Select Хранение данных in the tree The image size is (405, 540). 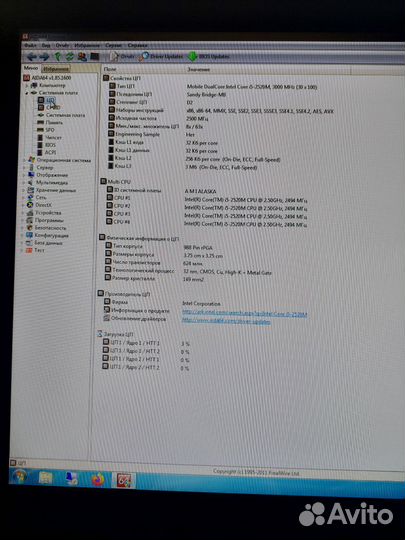[x=52, y=190]
